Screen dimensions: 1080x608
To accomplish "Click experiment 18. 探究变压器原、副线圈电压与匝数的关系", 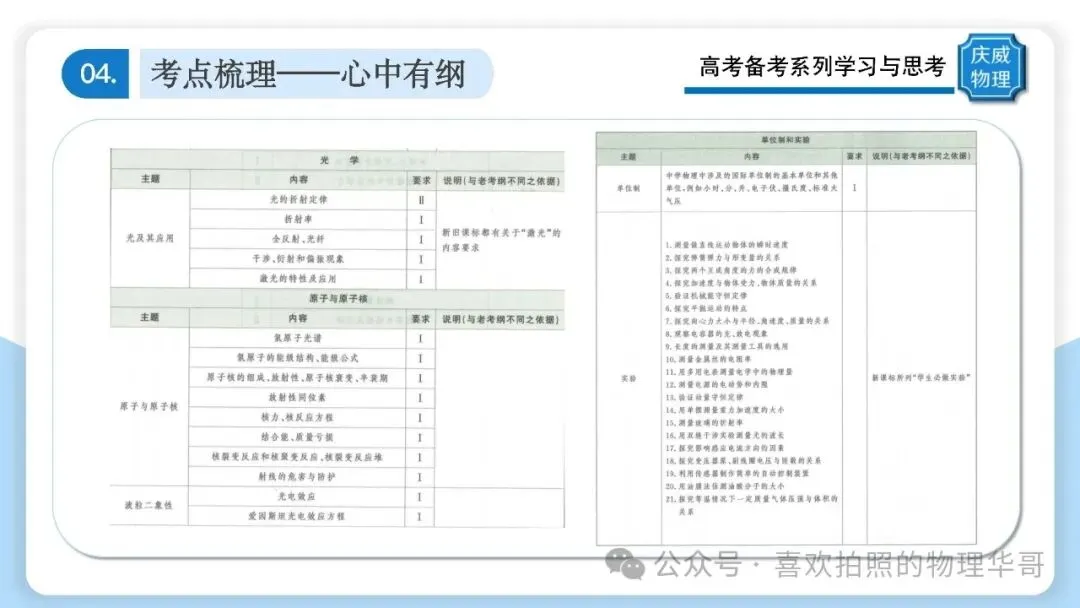I will coord(743,461).
